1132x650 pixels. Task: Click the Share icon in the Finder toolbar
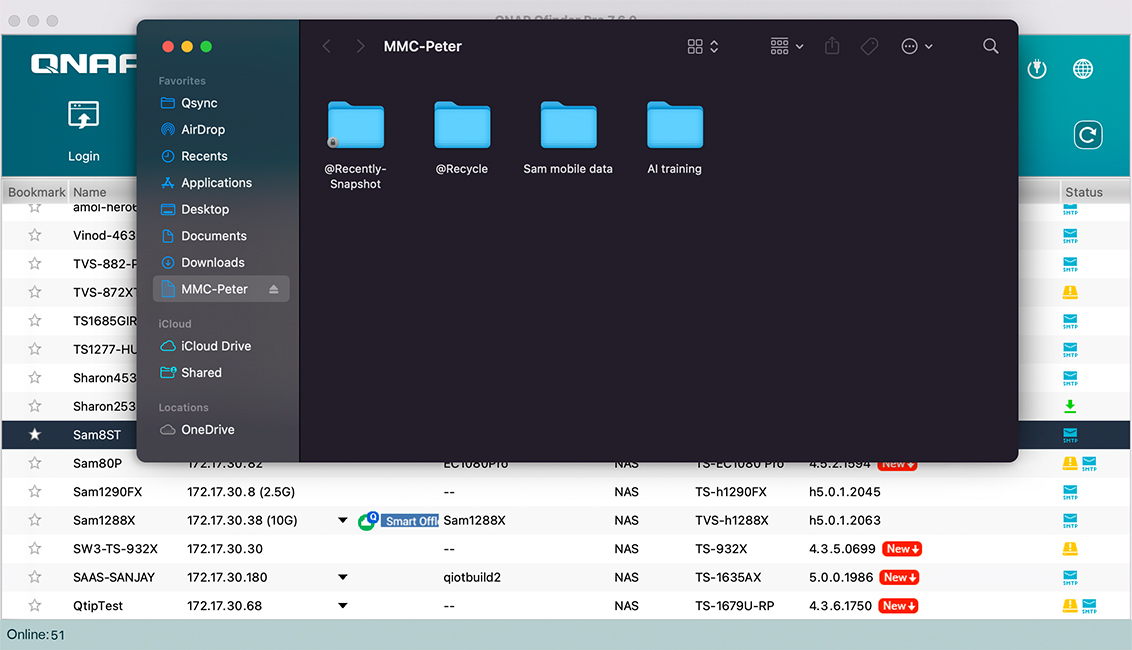coord(831,46)
